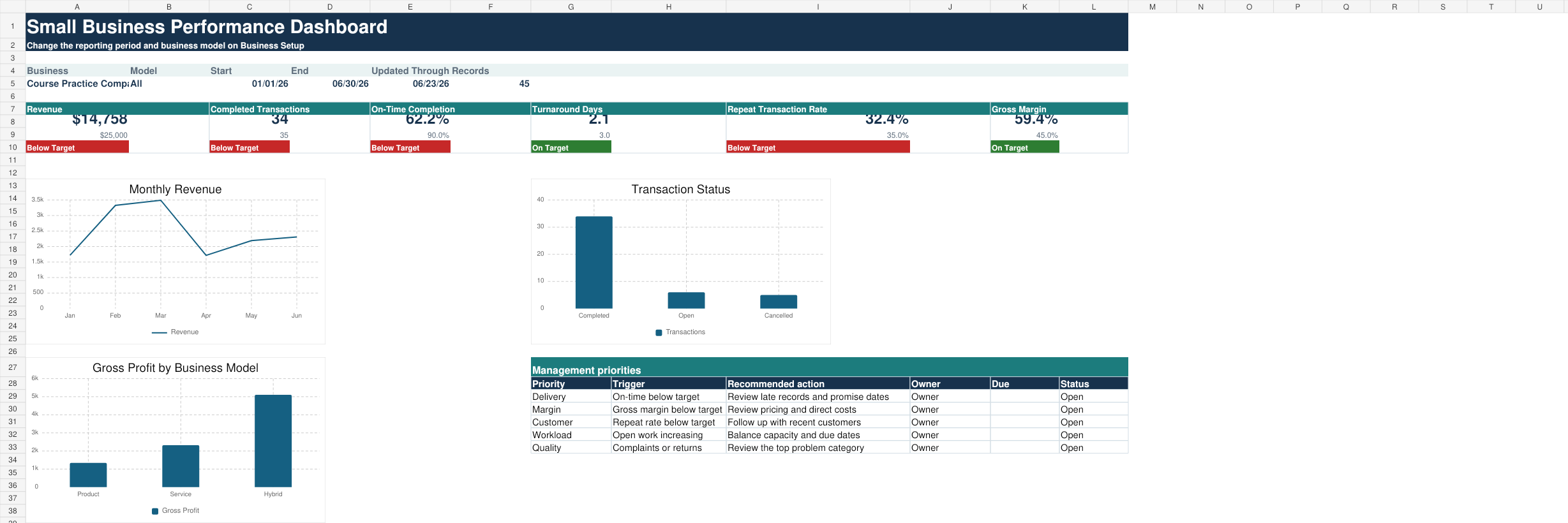Screen dimensions: 1568x523
Task: Select 'Review the top problem category' cell
Action: point(818,448)
